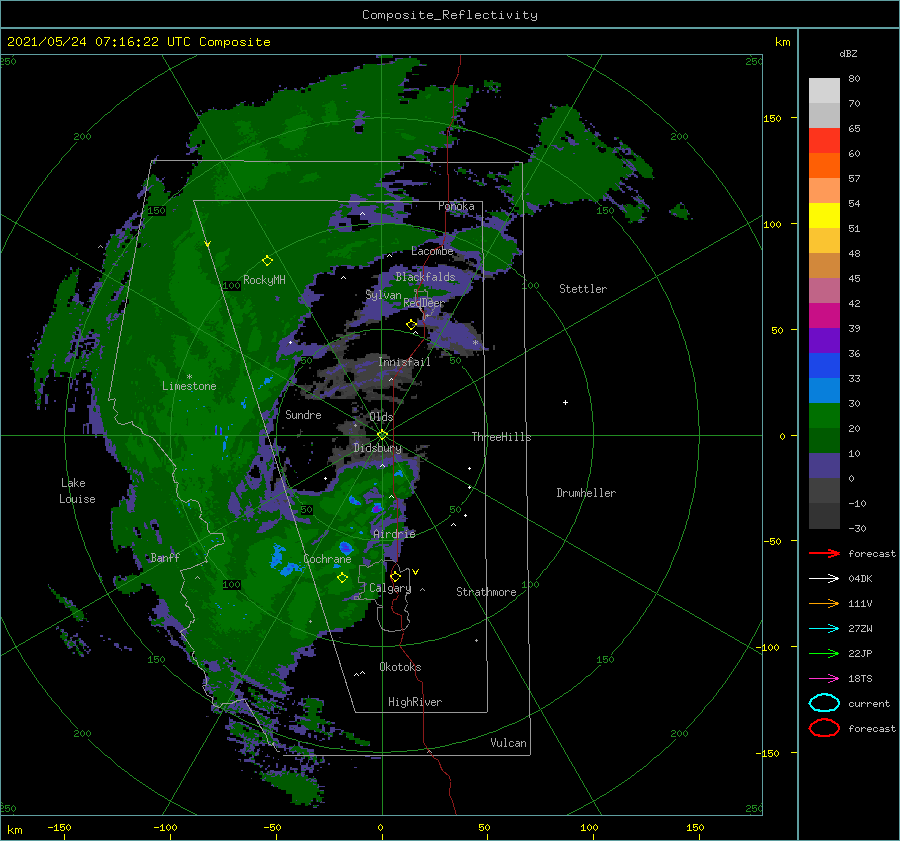Click the current legend label
The image size is (900, 841).
tap(869, 703)
